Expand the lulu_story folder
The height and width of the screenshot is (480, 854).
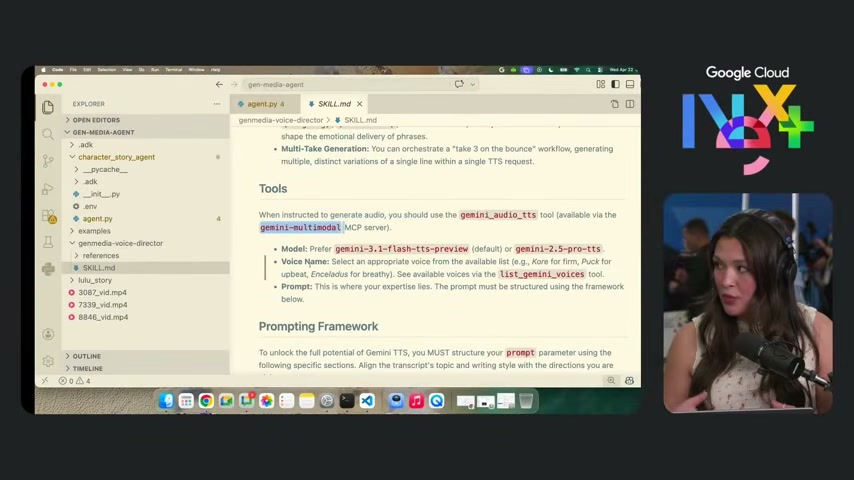click(x=95, y=280)
